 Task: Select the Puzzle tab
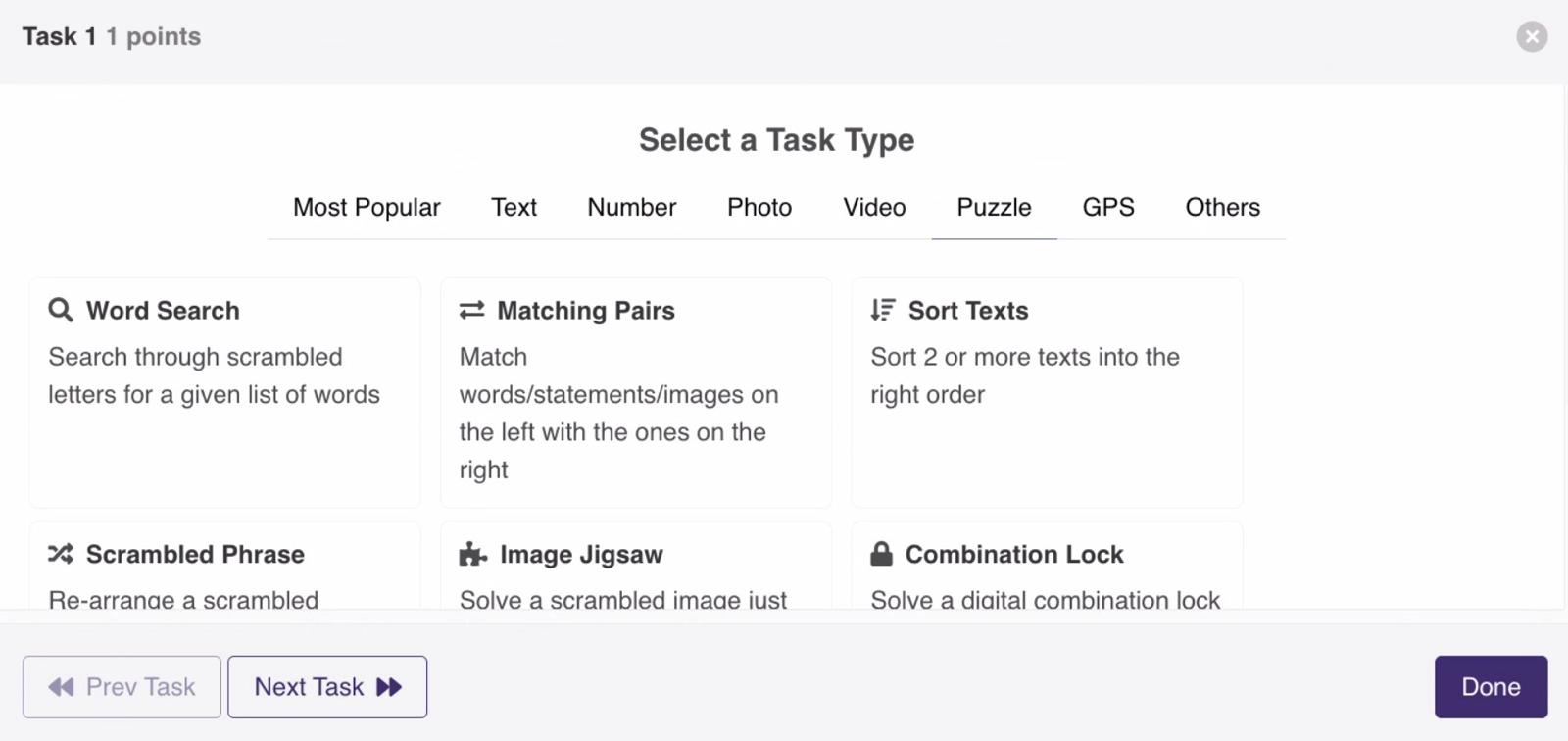[994, 207]
